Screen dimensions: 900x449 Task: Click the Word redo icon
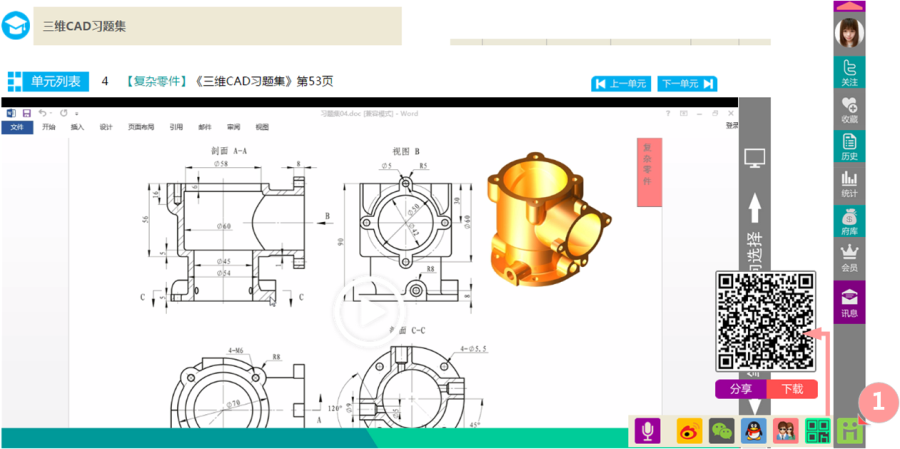coord(63,114)
